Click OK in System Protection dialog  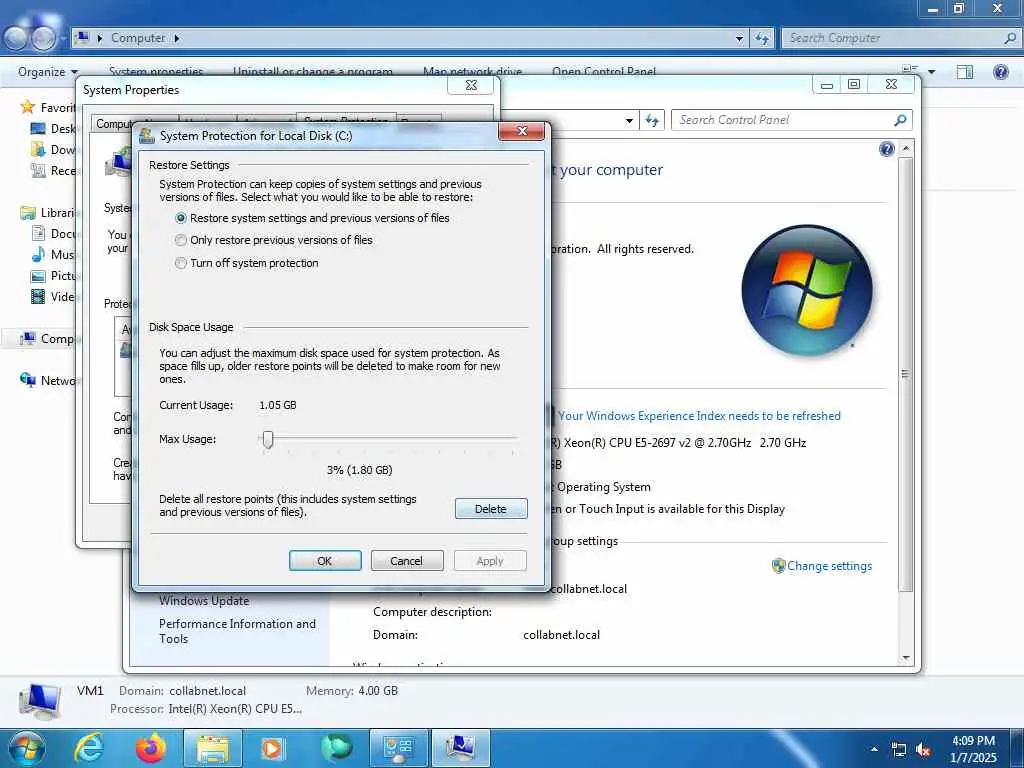point(325,561)
